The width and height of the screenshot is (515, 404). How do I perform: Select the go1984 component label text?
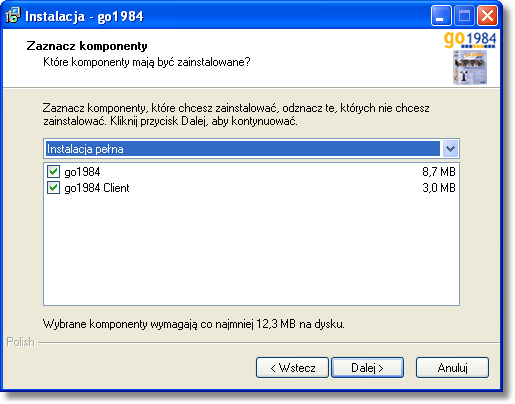pyautogui.click(x=82, y=172)
